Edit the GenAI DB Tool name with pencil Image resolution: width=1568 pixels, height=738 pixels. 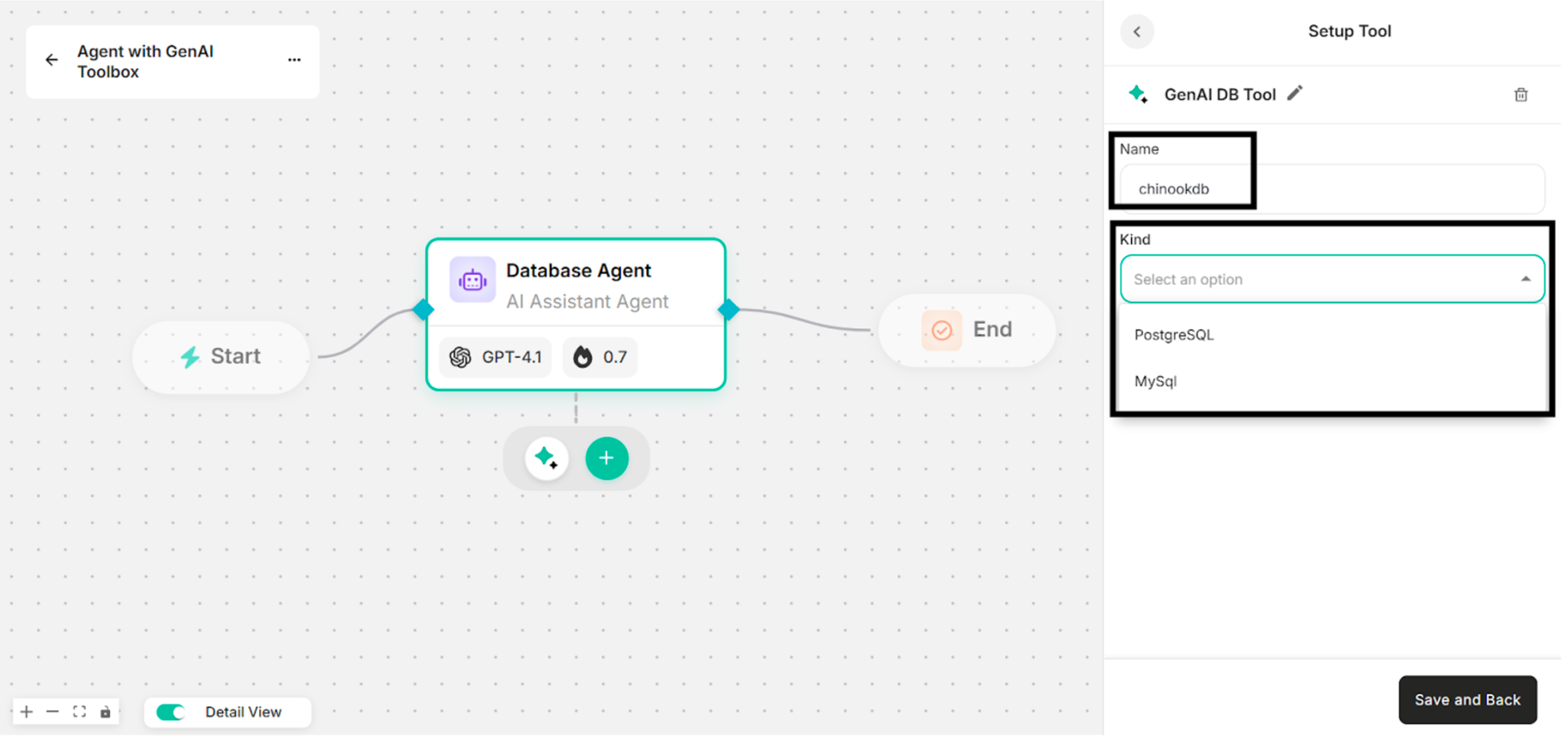point(1295,94)
